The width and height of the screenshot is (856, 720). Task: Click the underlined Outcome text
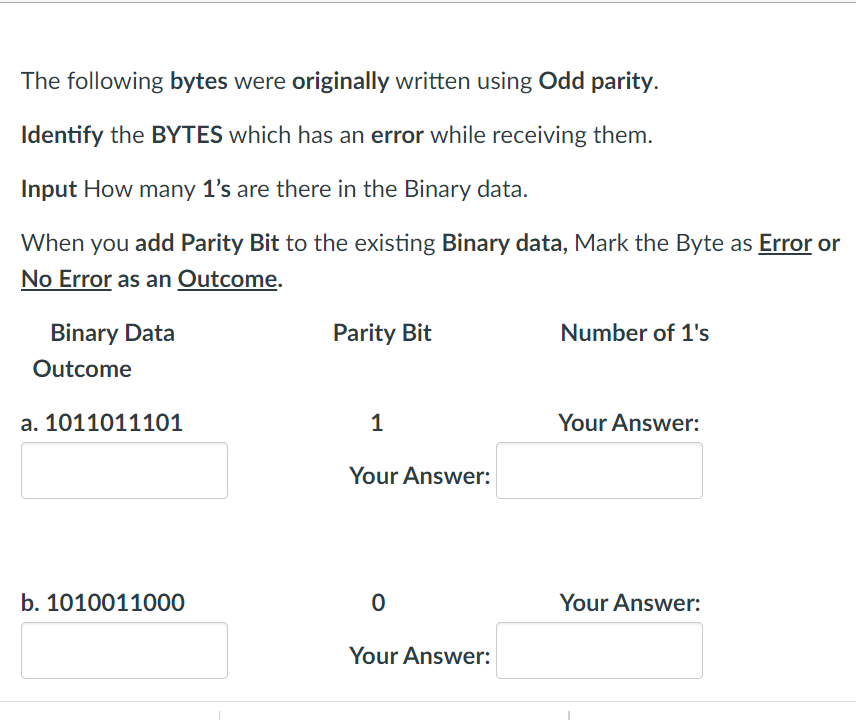[227, 279]
